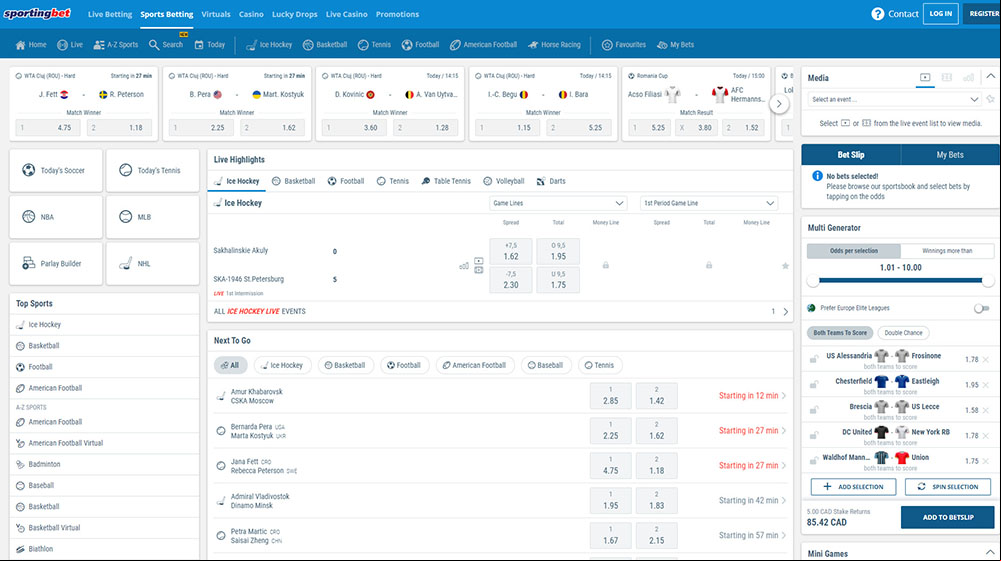Switch Live Highlights to Basketball tab
1001x561 pixels.
point(293,181)
